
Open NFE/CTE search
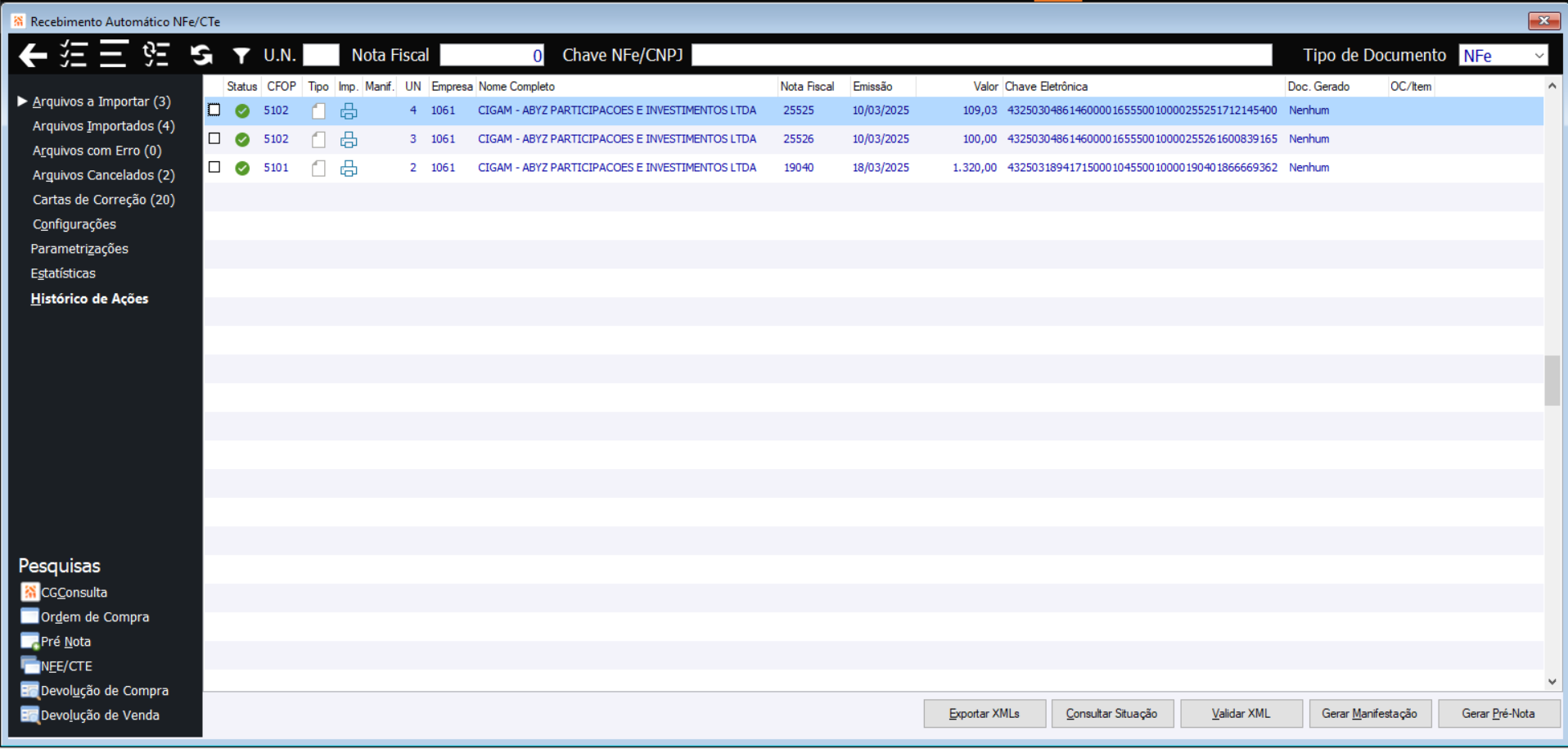click(x=56, y=666)
